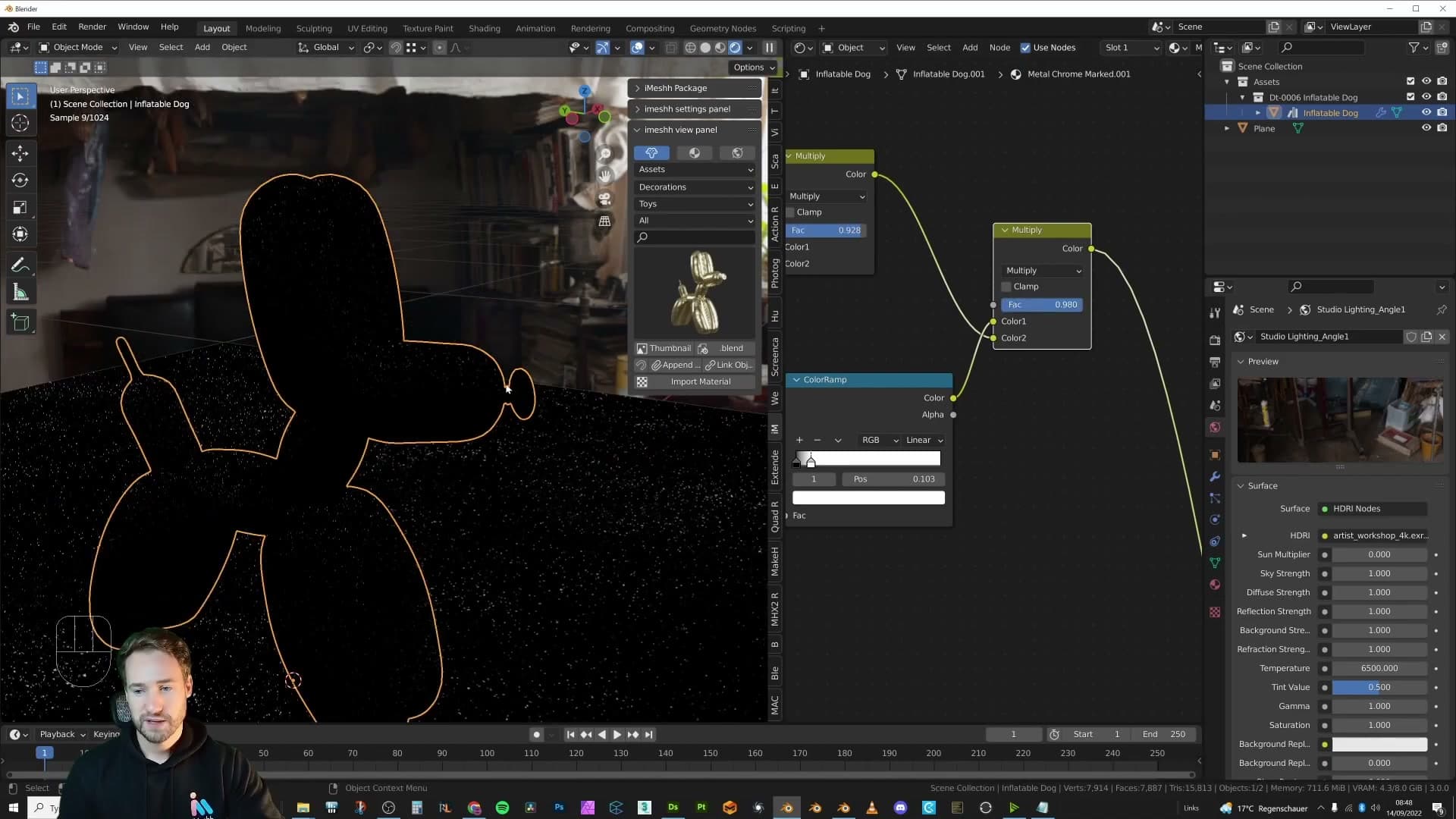Open Photoshop from the Windows taskbar
The image size is (1456, 819).
pos(559,808)
